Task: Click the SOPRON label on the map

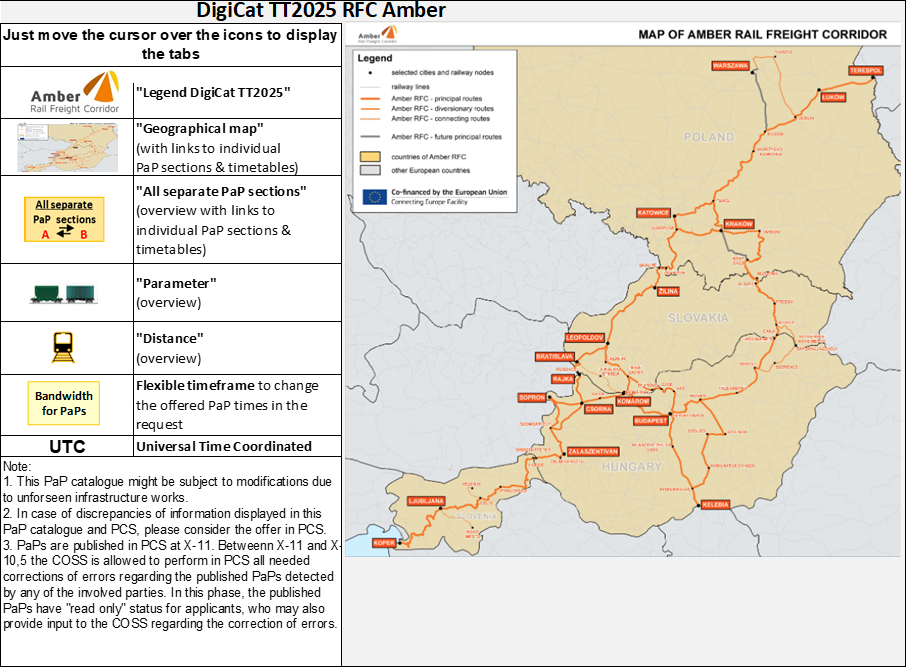Action: [532, 397]
